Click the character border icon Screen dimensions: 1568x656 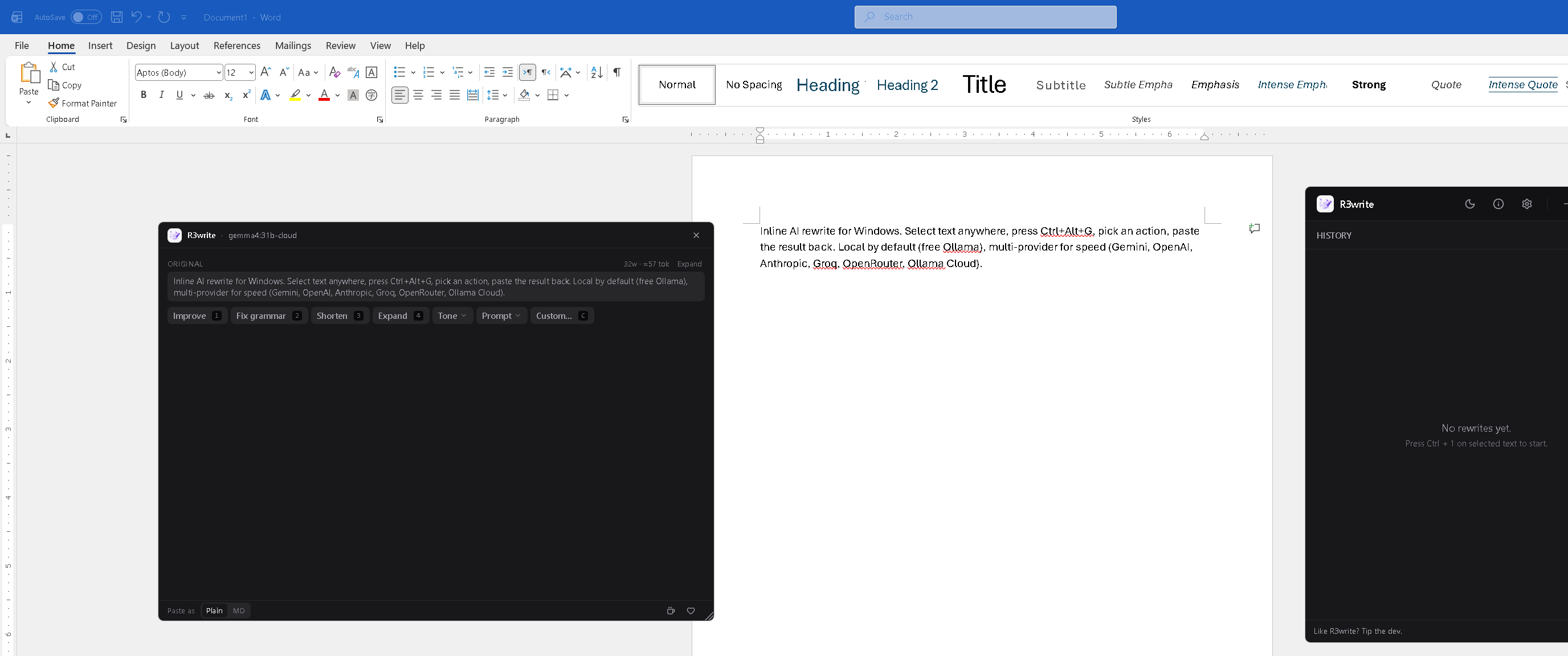coord(371,72)
